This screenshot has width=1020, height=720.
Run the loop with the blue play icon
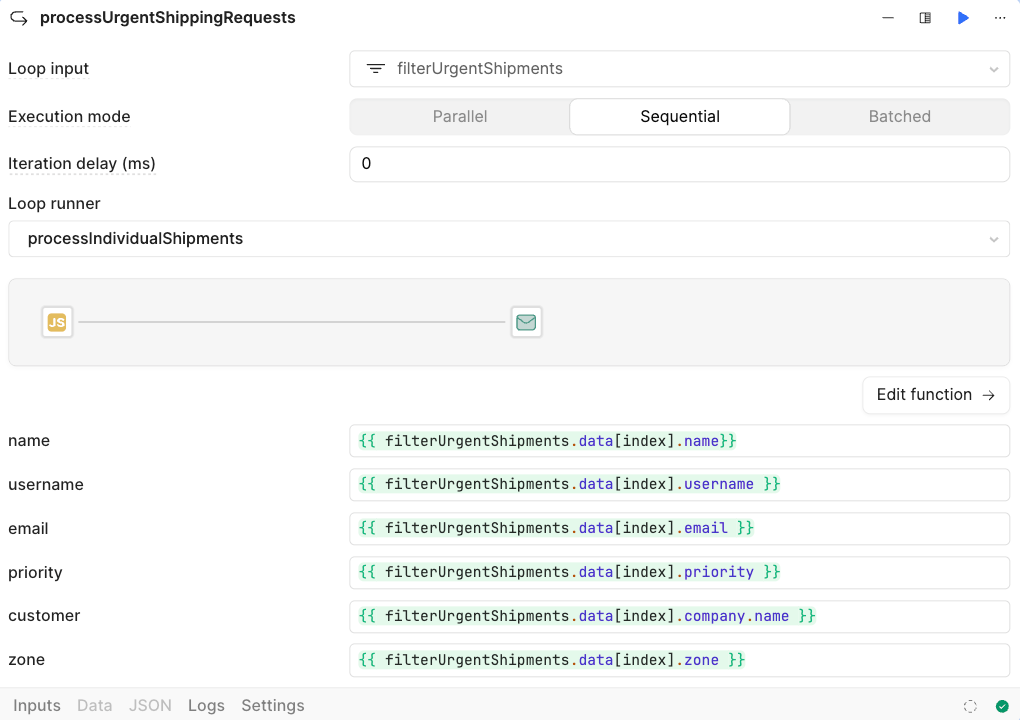tap(963, 18)
